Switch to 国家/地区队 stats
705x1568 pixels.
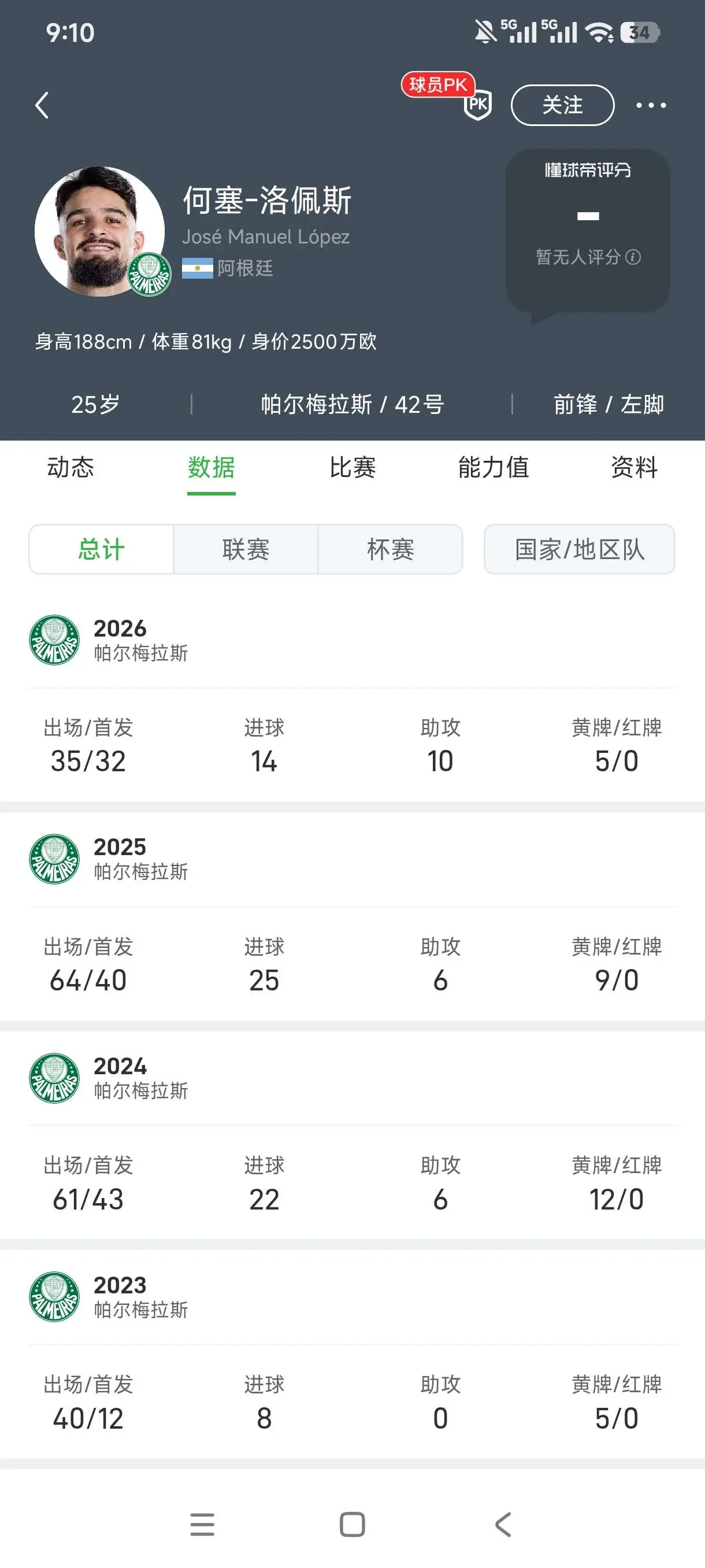click(x=579, y=549)
